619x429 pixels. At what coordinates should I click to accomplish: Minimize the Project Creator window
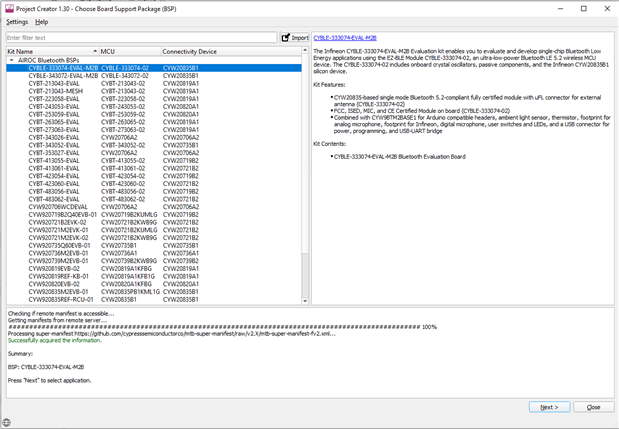[561, 9]
